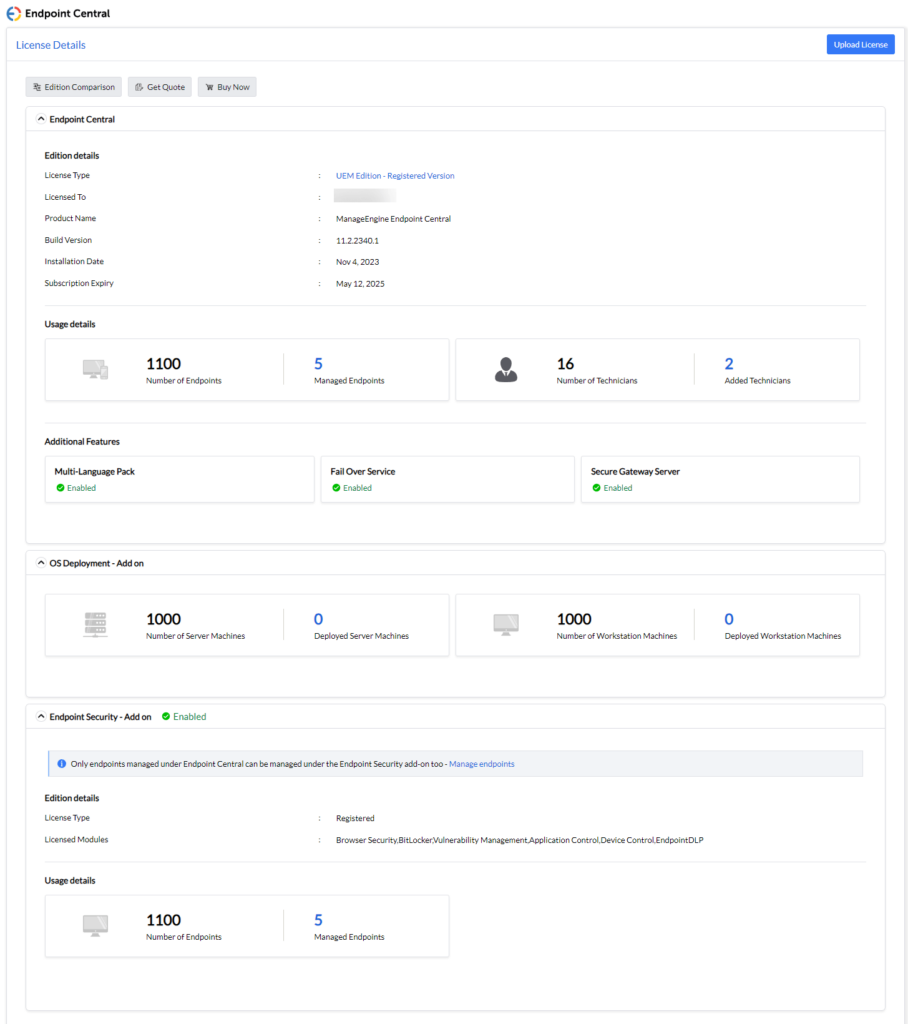Image resolution: width=908 pixels, height=1024 pixels.
Task: Click the Installation Date Nov 4, 2023
Action: pos(357,262)
